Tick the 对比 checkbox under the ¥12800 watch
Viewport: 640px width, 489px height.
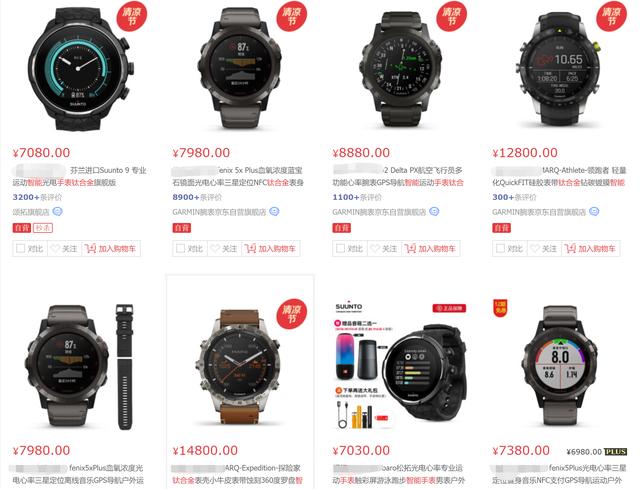tap(500, 248)
